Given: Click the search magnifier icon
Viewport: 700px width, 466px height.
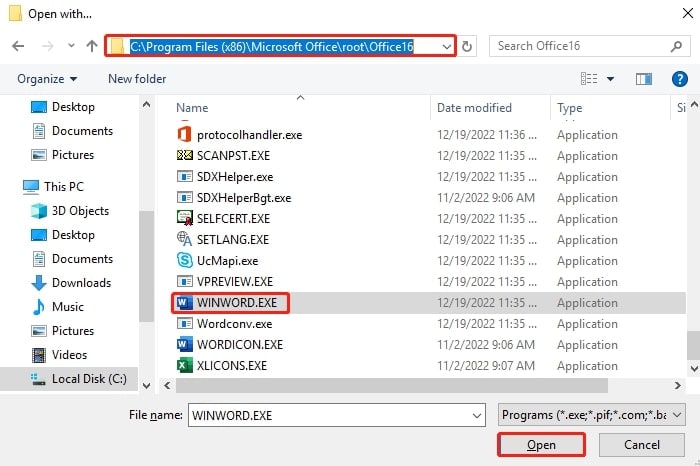Looking at the screenshot, I should (x=676, y=46).
